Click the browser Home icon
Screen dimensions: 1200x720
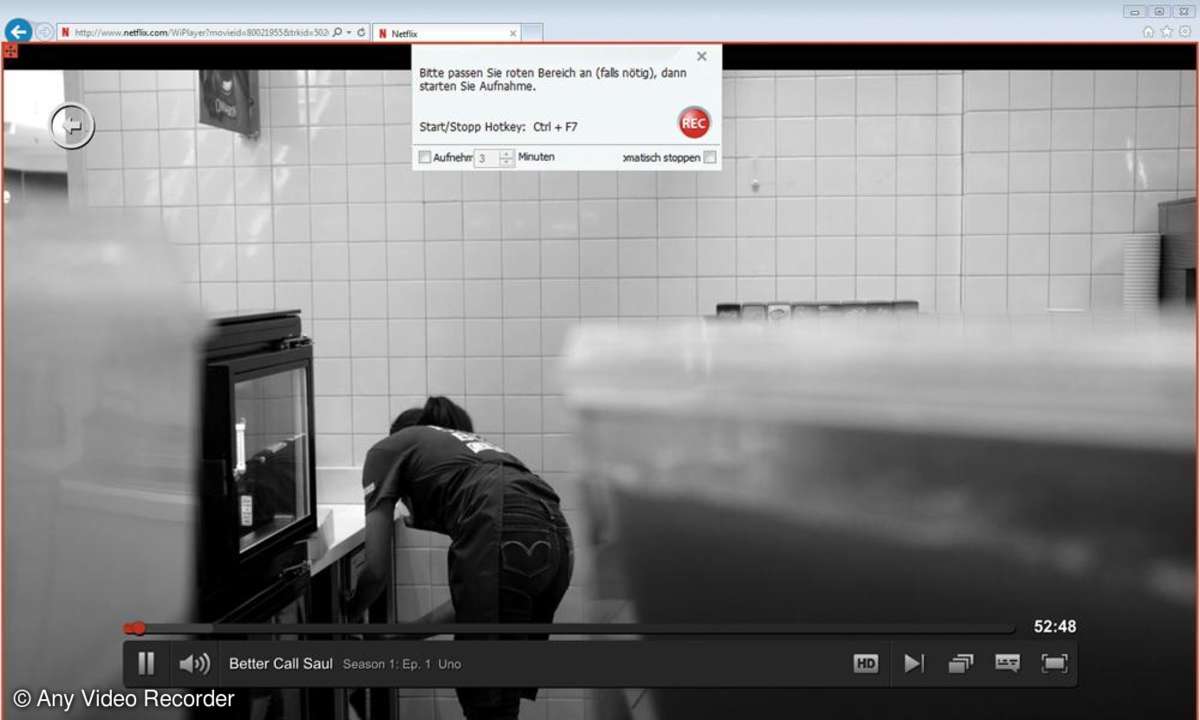tap(1148, 32)
